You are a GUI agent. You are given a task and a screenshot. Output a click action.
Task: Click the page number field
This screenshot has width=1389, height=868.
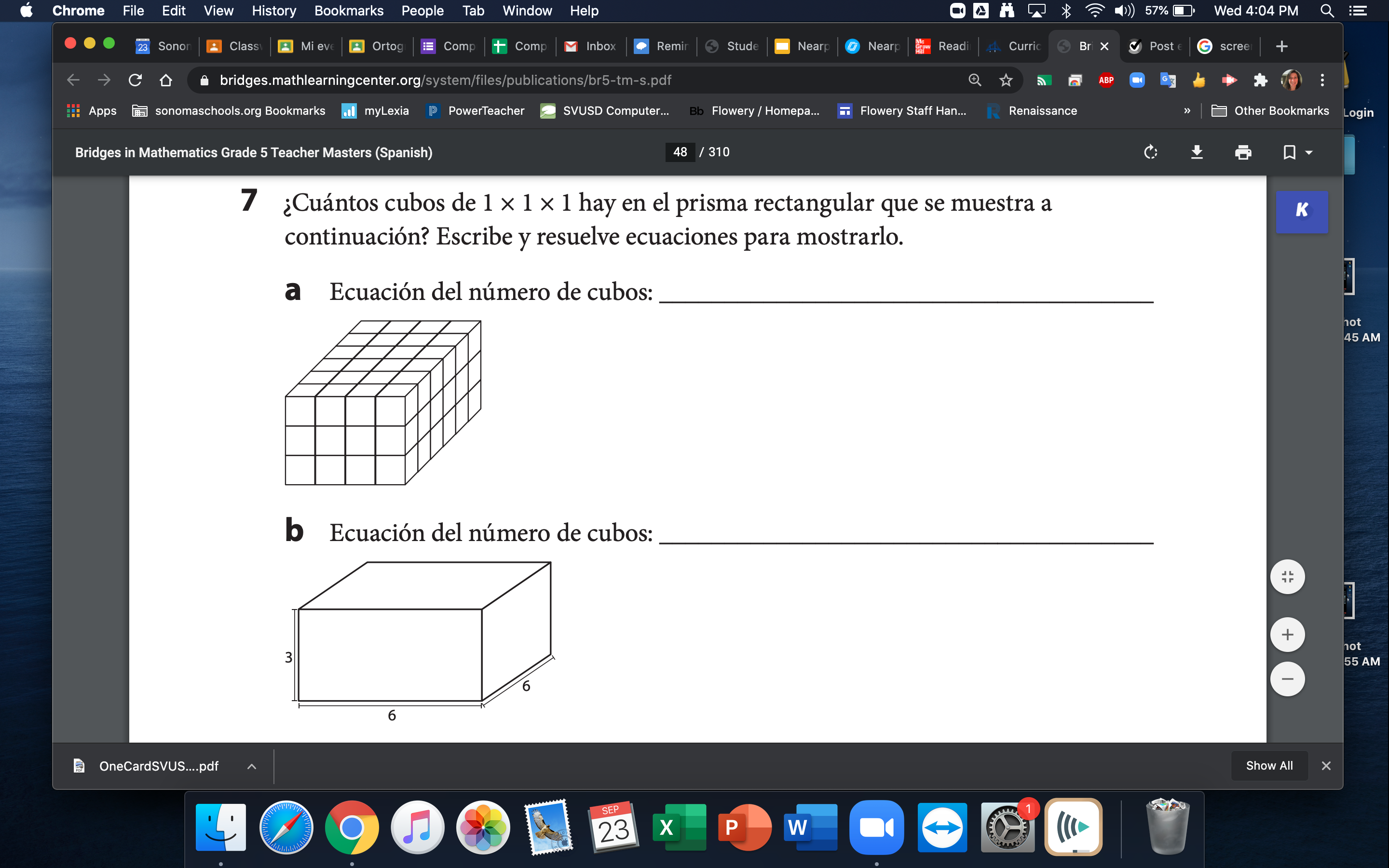tap(680, 152)
